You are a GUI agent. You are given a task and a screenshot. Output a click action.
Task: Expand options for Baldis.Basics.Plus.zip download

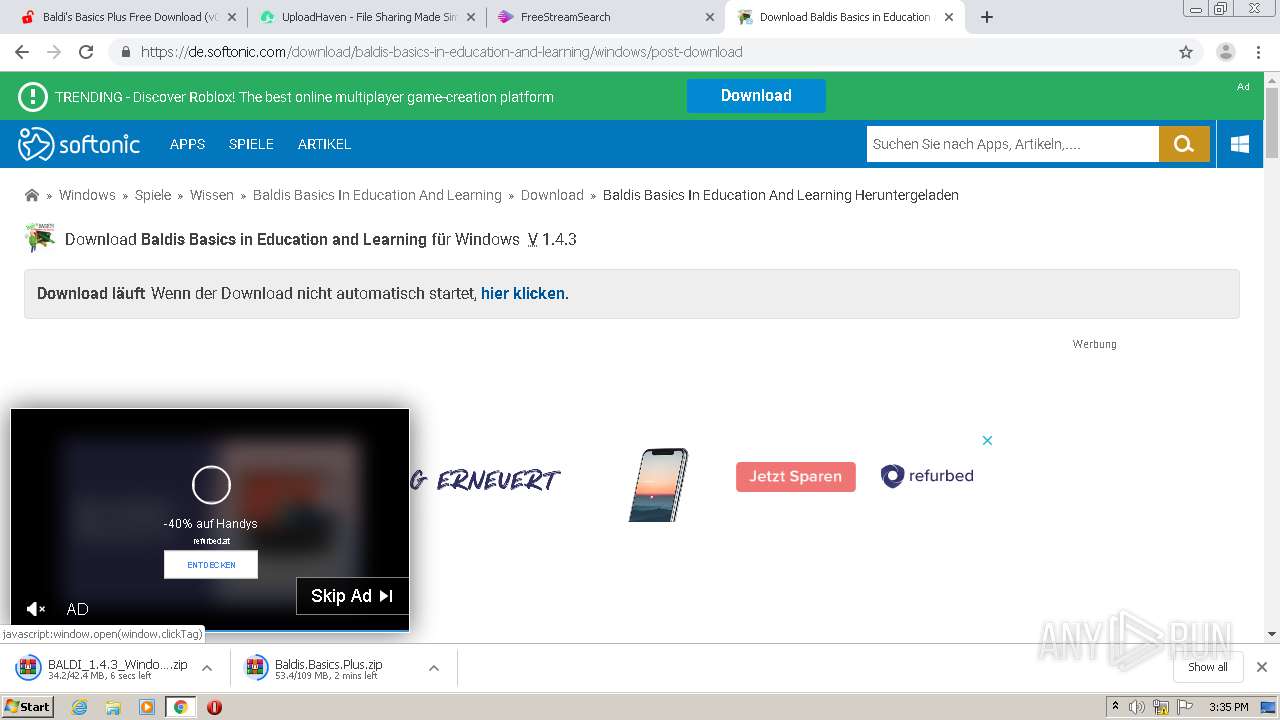point(434,668)
